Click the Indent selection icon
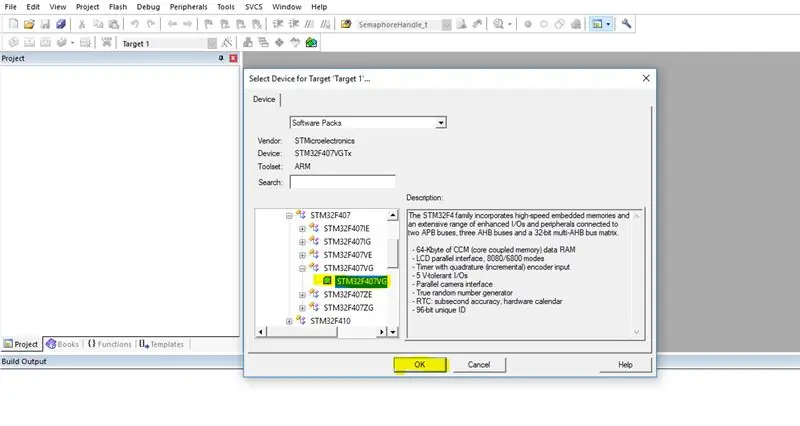Image resolution: width=800 pixels, height=426 pixels. [x=278, y=24]
